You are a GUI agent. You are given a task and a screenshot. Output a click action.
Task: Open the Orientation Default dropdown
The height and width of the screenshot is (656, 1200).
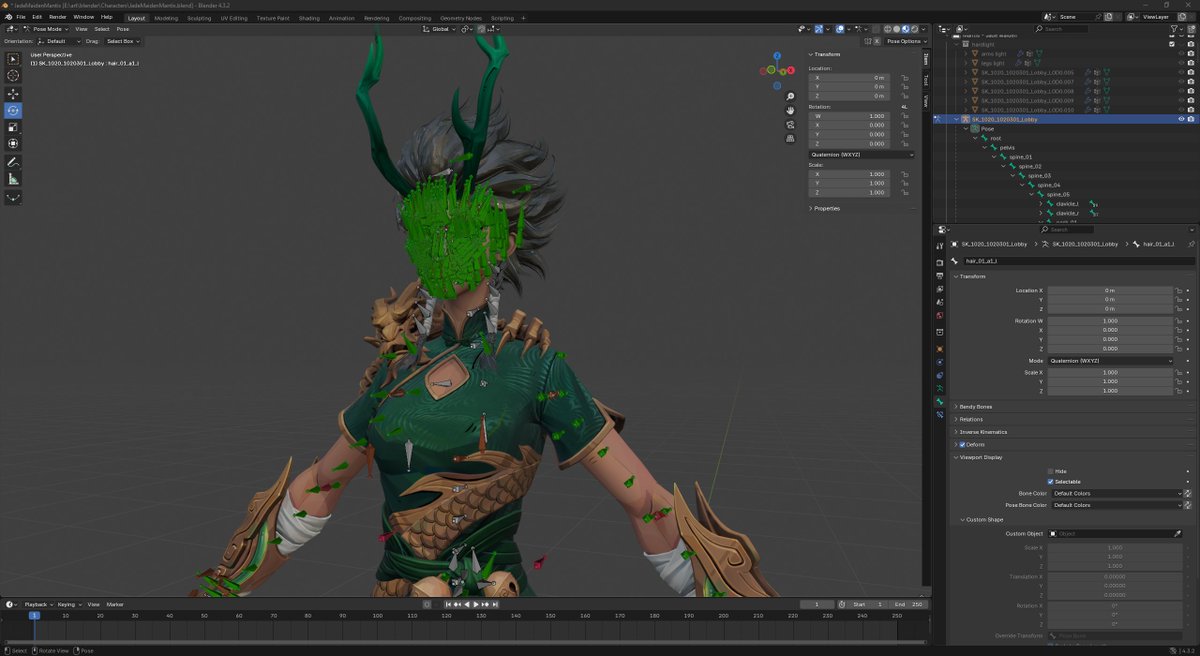[59, 41]
